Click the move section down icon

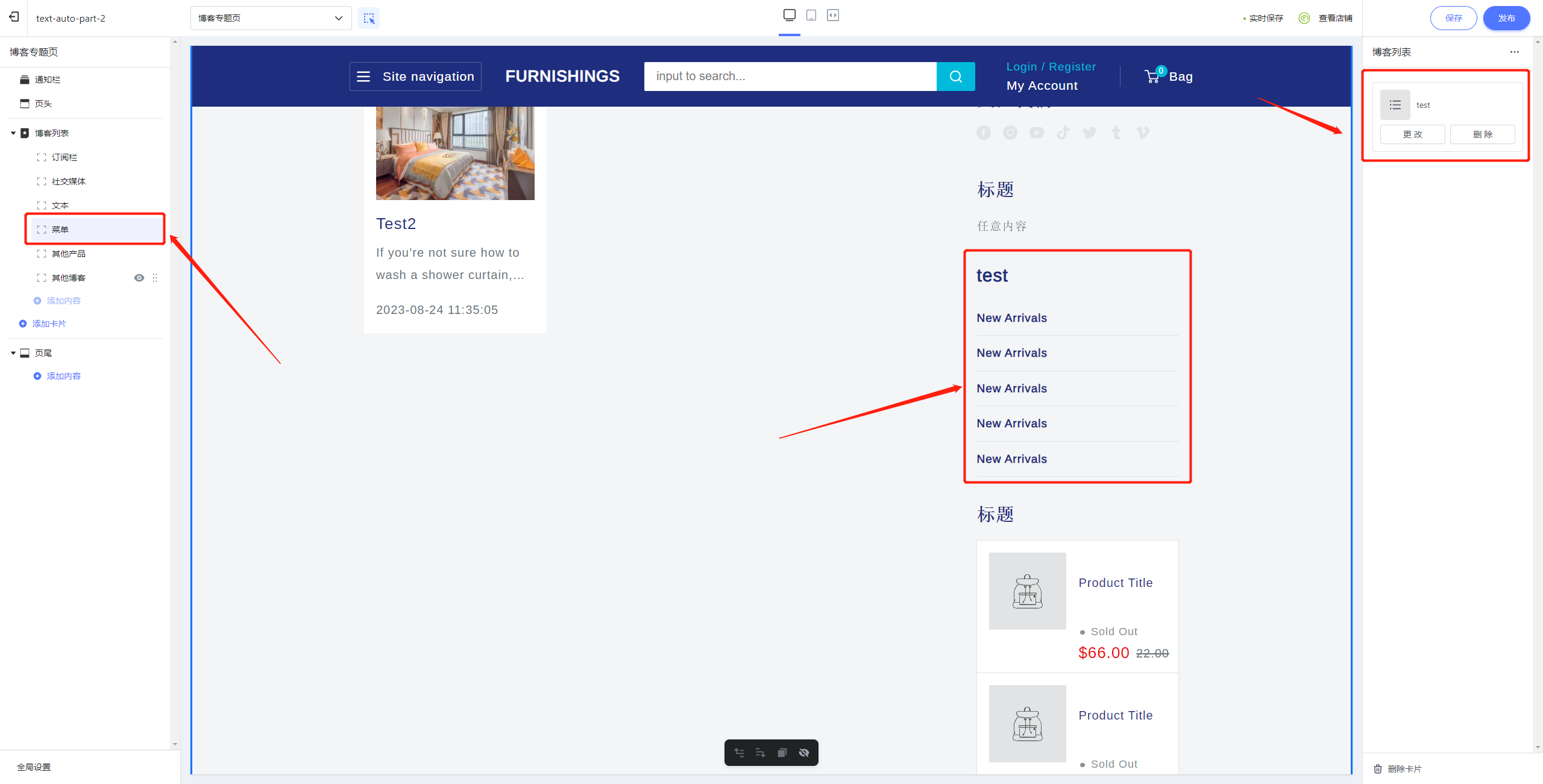tap(760, 753)
